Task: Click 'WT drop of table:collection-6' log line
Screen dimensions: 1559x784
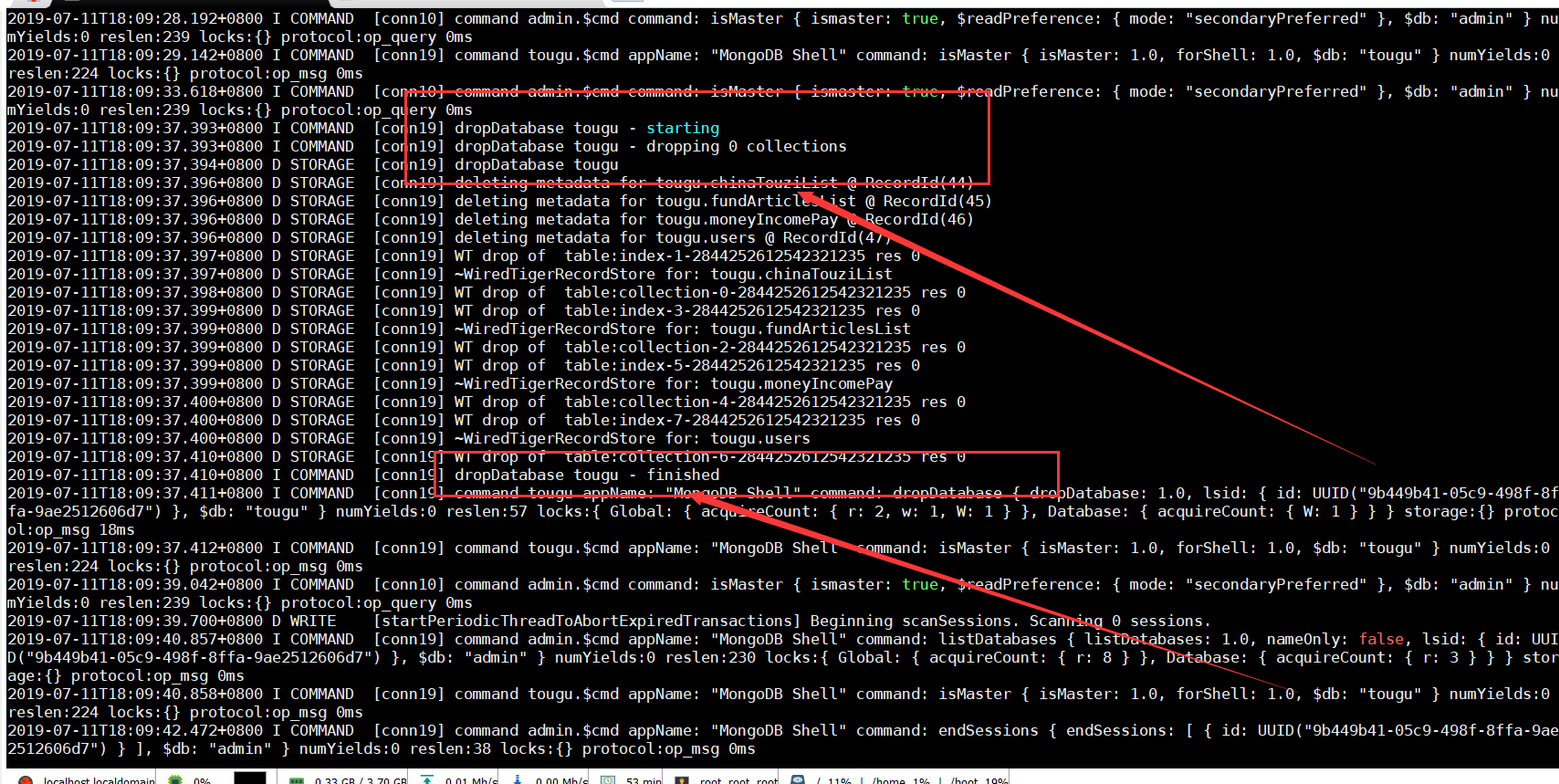Action: click(x=710, y=456)
